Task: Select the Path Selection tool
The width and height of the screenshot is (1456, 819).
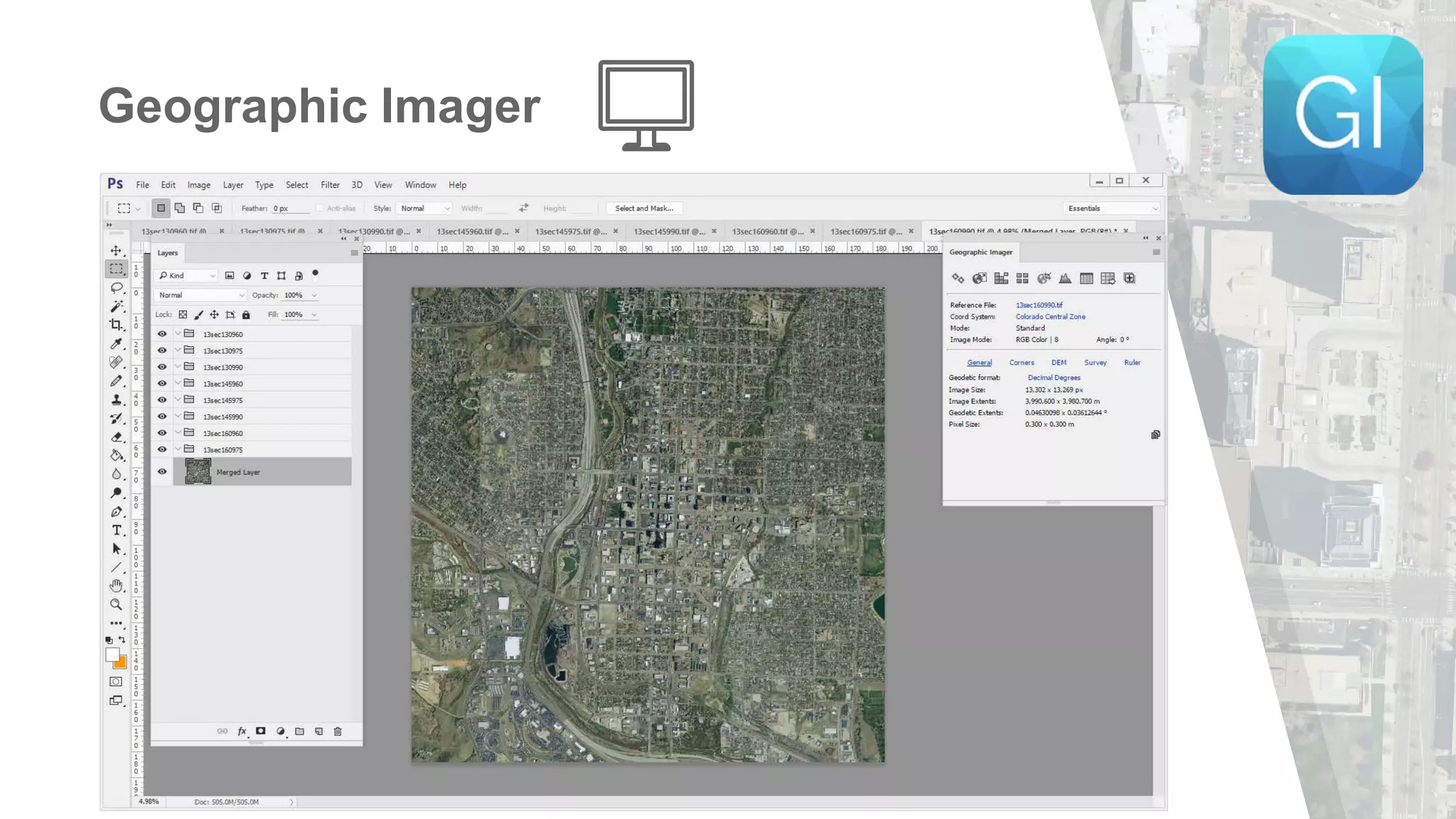Action: tap(116, 549)
